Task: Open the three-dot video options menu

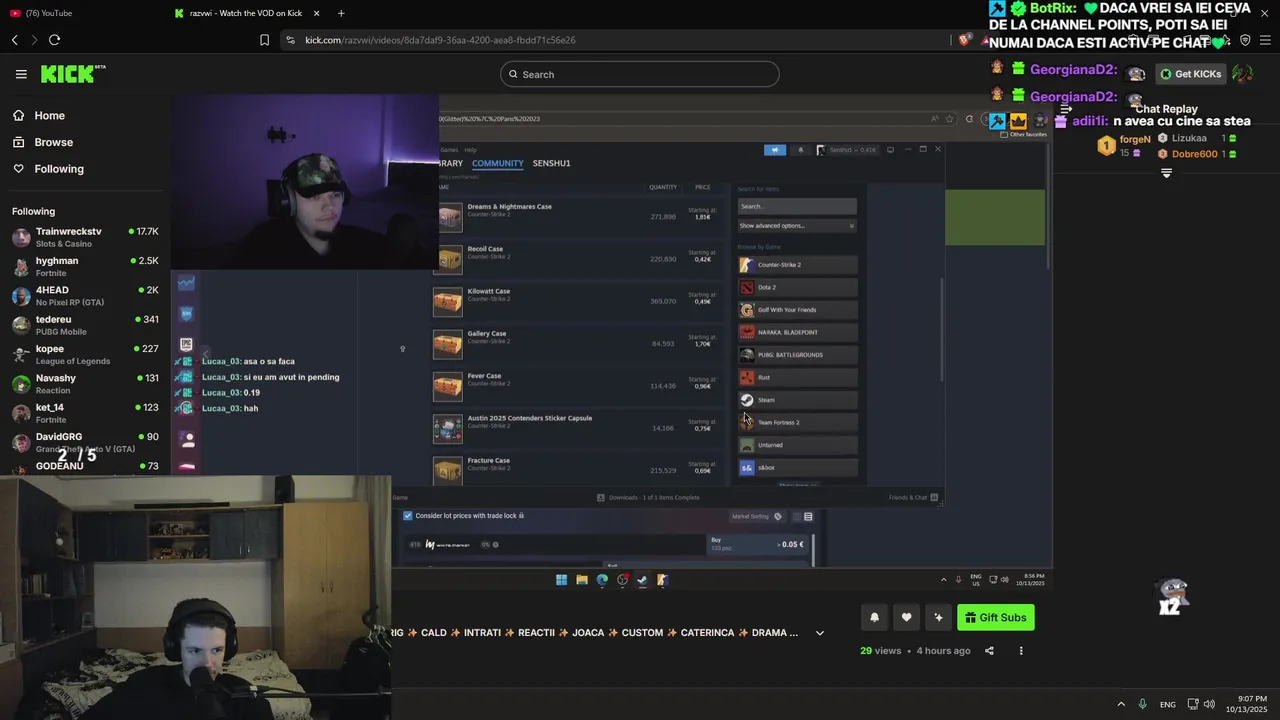Action: point(1021,651)
